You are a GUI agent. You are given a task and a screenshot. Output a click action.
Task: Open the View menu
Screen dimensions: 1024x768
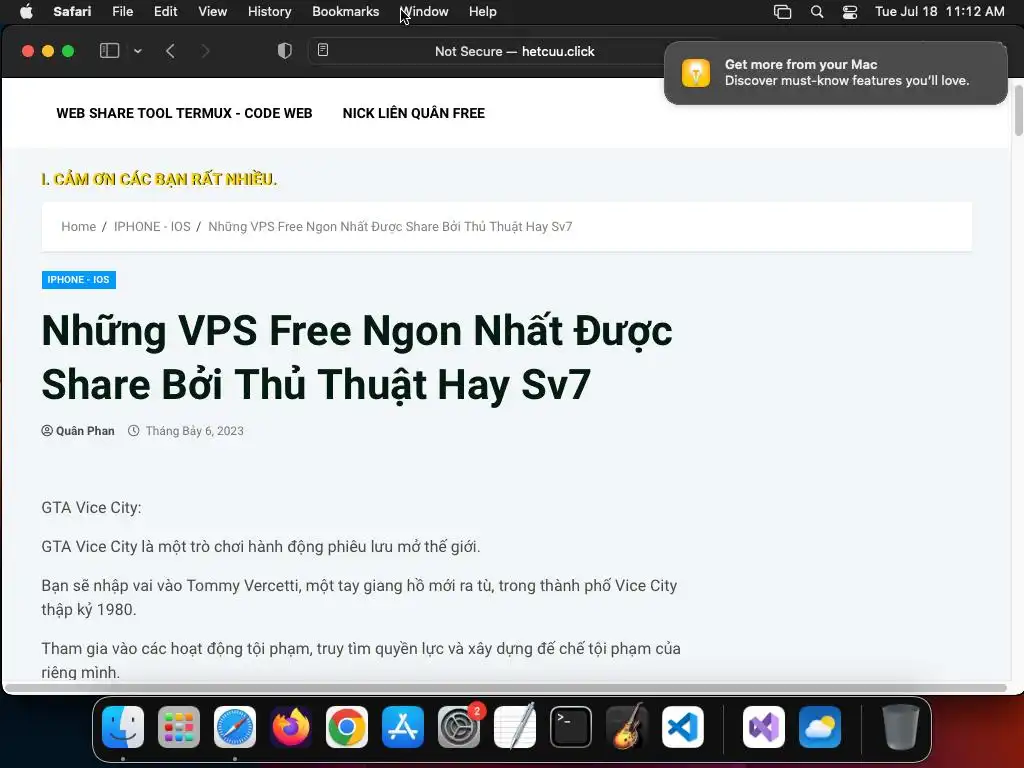(212, 12)
